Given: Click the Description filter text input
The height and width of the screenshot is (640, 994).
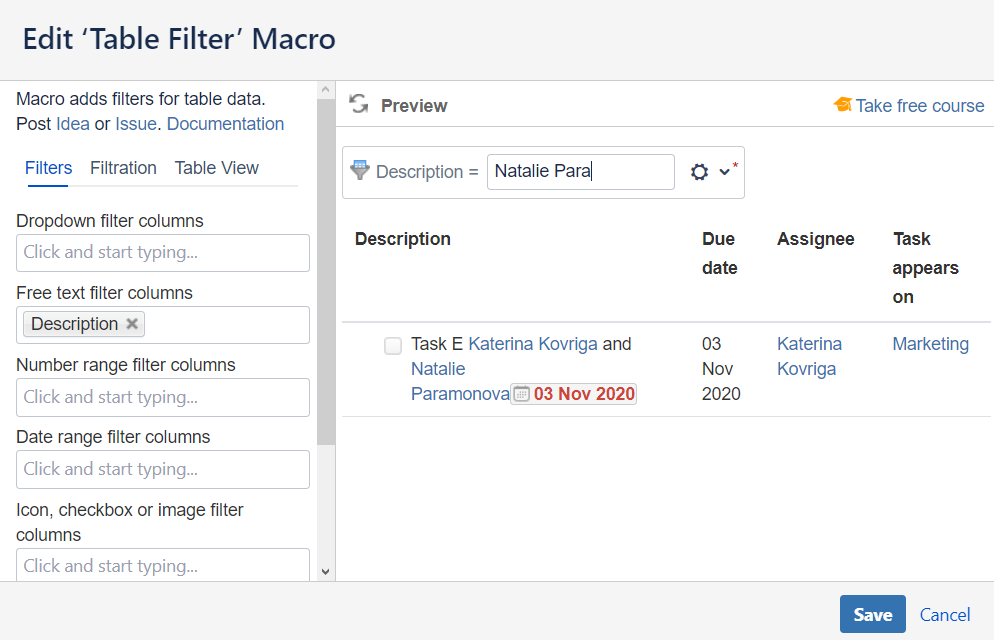Looking at the screenshot, I should [580, 172].
